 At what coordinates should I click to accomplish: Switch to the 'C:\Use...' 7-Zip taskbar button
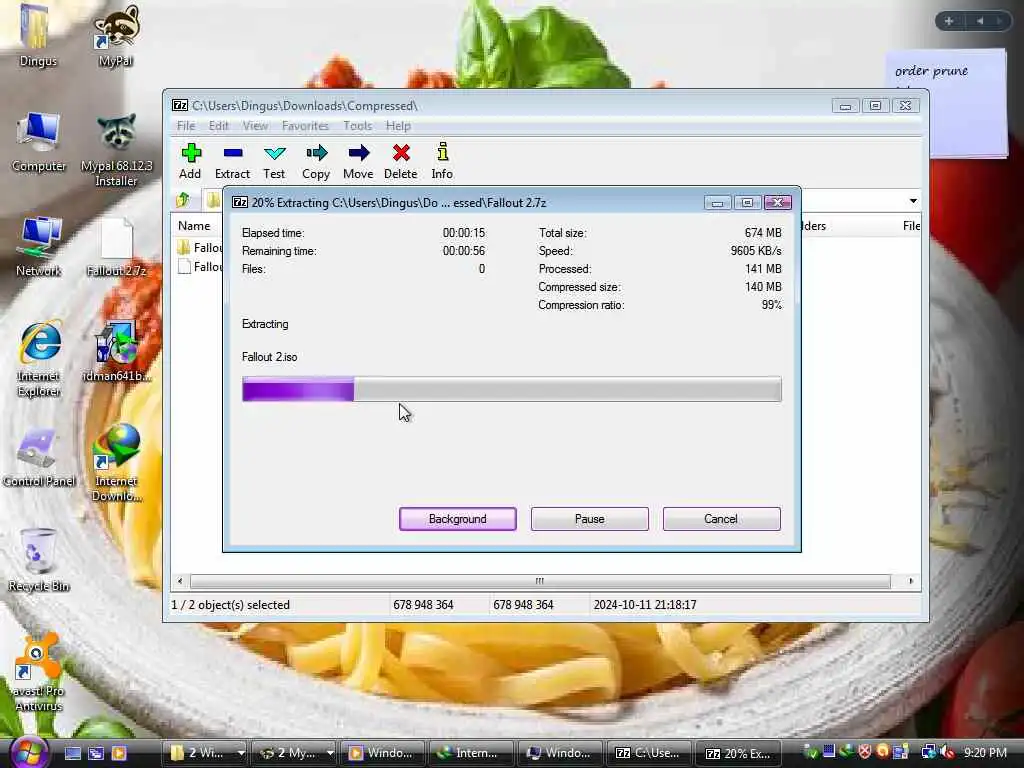click(648, 753)
